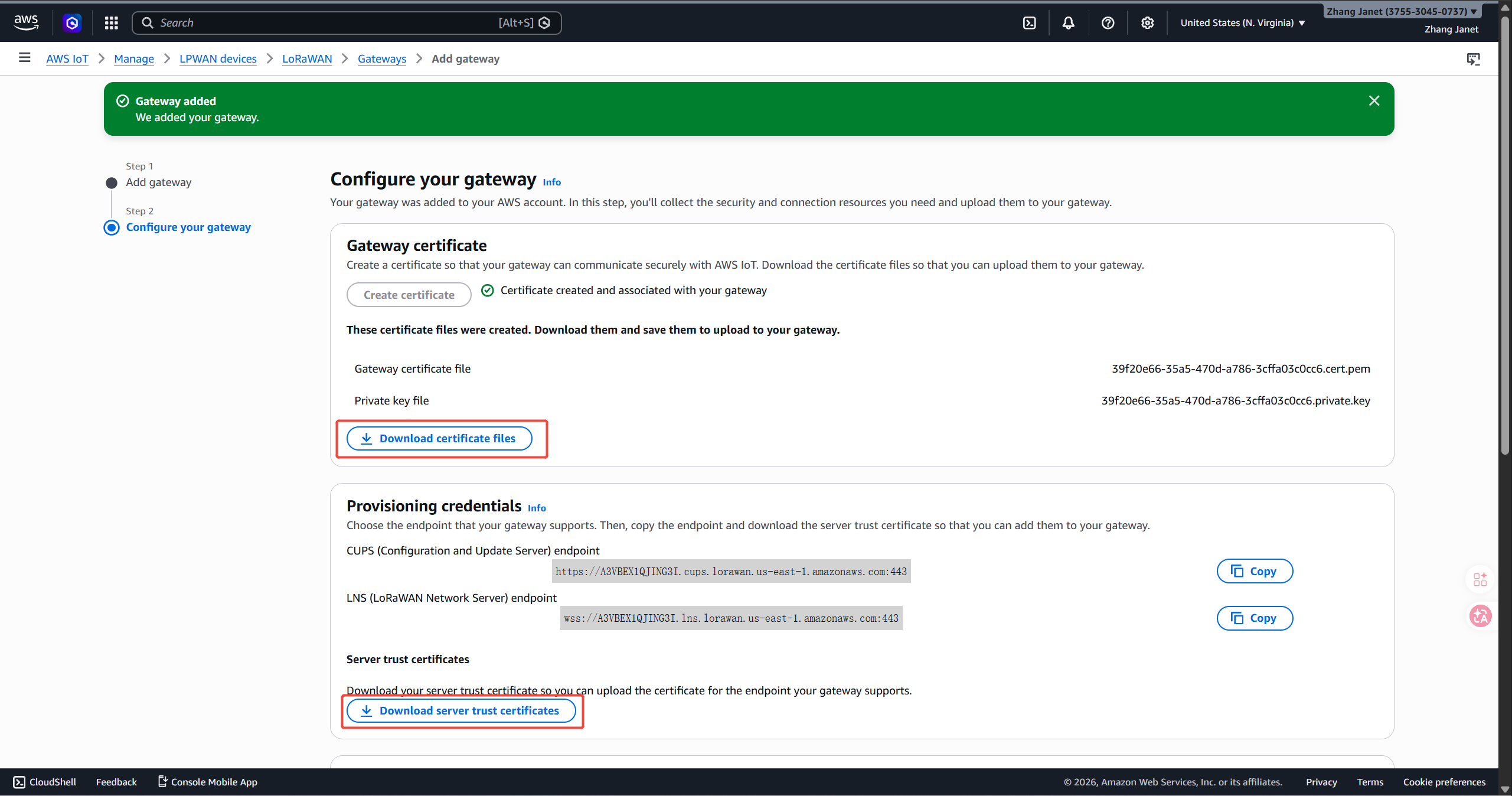Screen dimensions: 1512x796
Task: Expand the Zhang Janet account menu
Action: [x=1402, y=11]
